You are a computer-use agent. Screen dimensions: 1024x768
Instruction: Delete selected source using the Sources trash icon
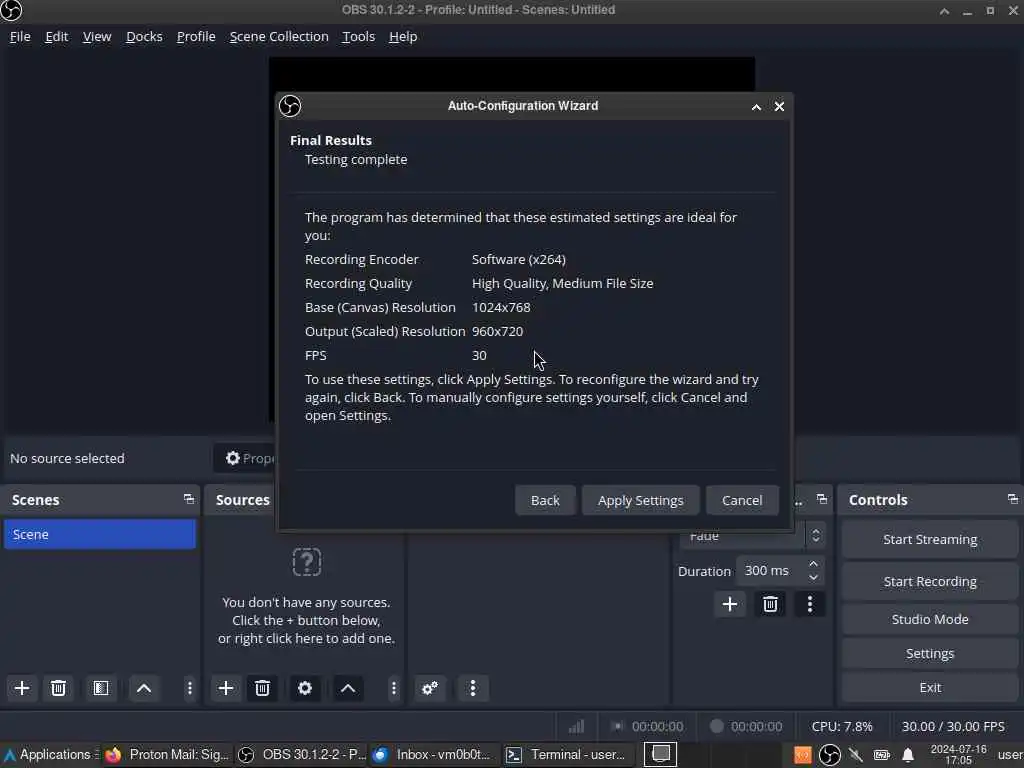click(x=263, y=688)
